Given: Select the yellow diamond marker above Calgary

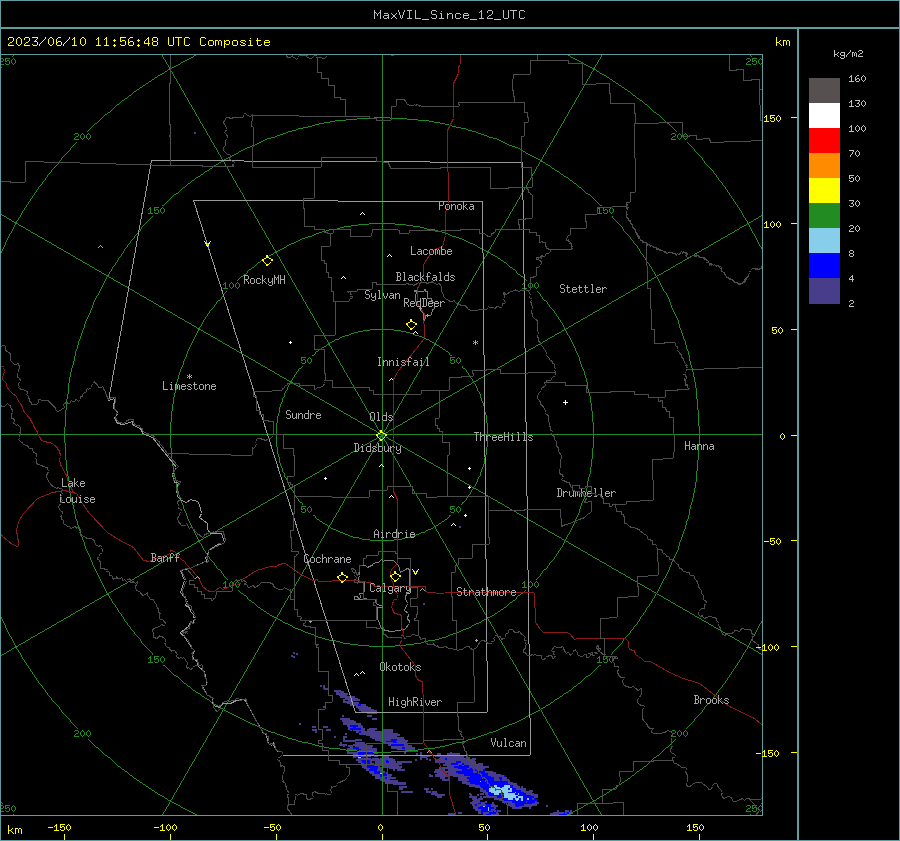Looking at the screenshot, I should [x=395, y=576].
